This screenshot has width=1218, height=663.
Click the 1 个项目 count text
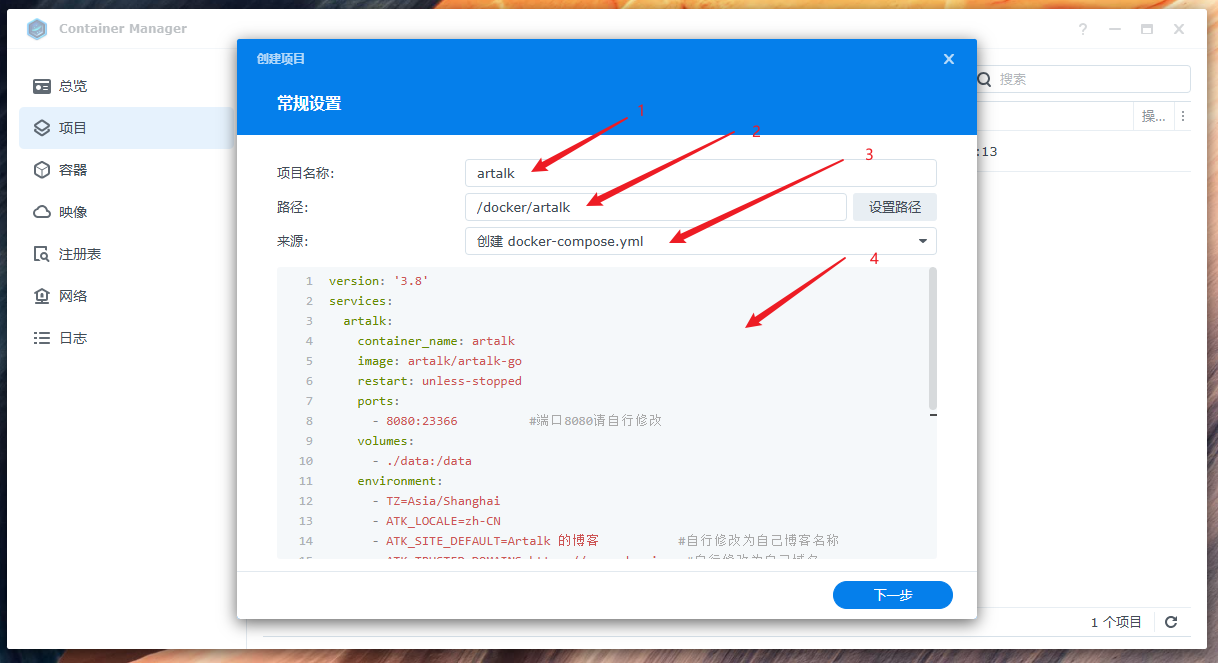tap(1116, 622)
